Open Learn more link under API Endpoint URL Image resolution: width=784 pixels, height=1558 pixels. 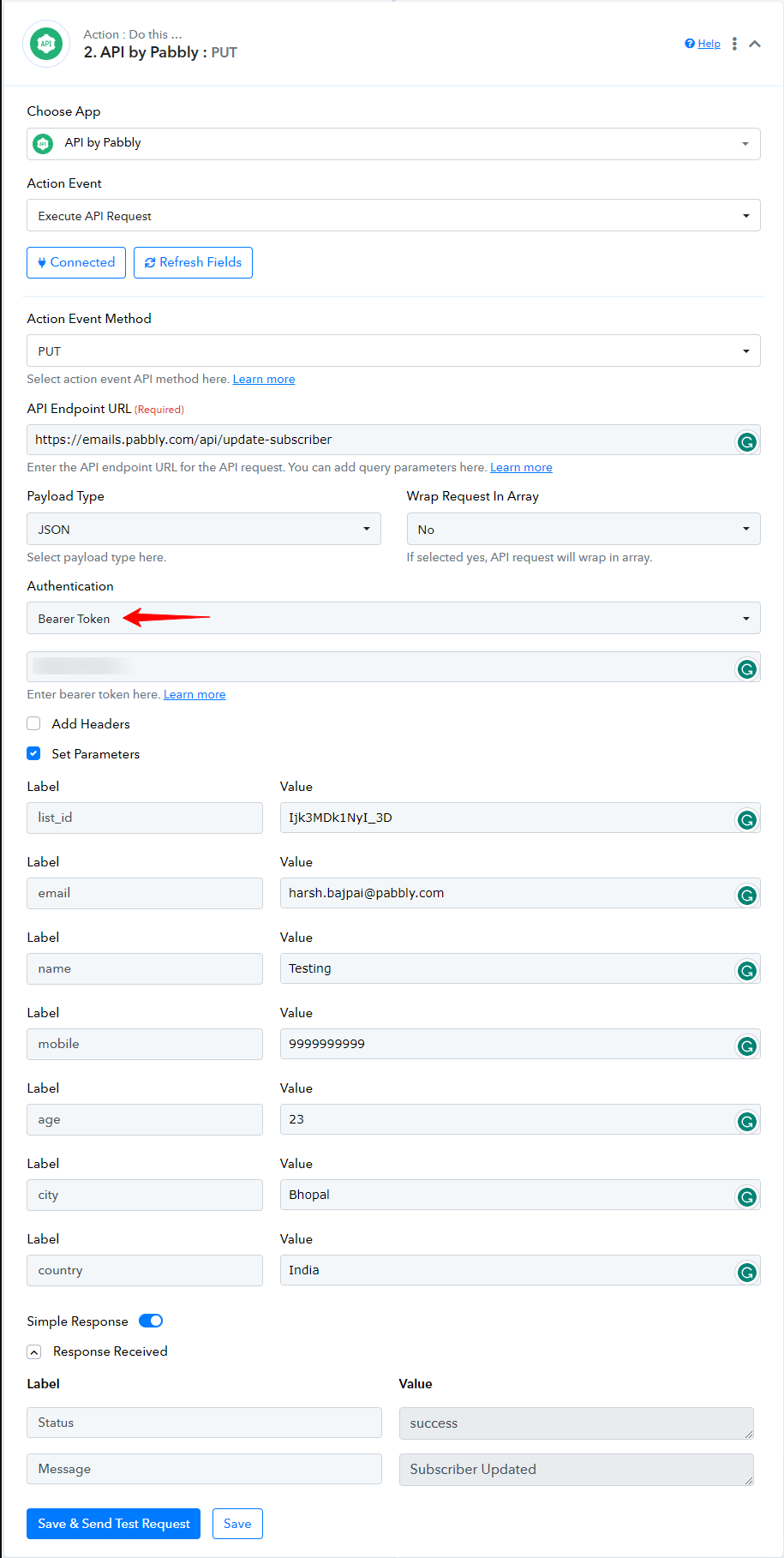click(x=521, y=467)
